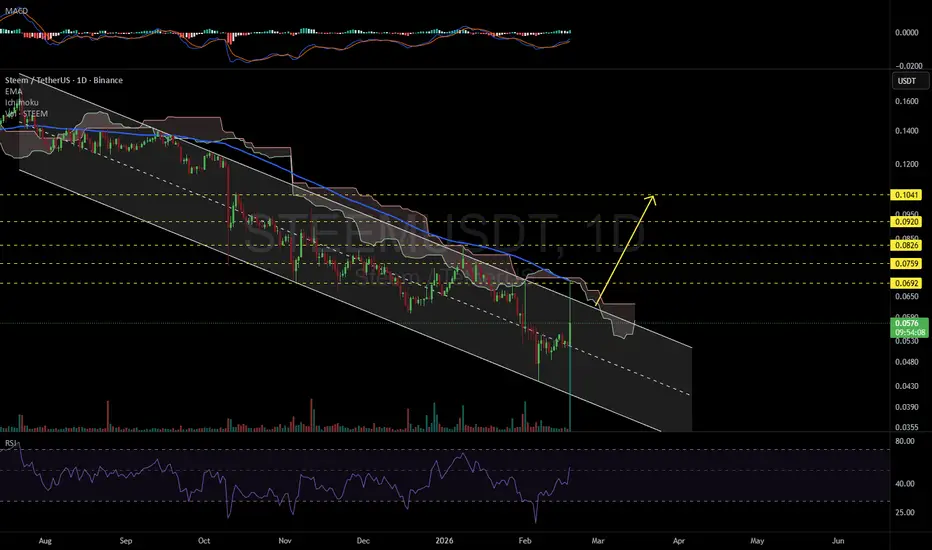Click the Jun date on time axis
Viewport: 932px width, 550px height.
pos(838,541)
